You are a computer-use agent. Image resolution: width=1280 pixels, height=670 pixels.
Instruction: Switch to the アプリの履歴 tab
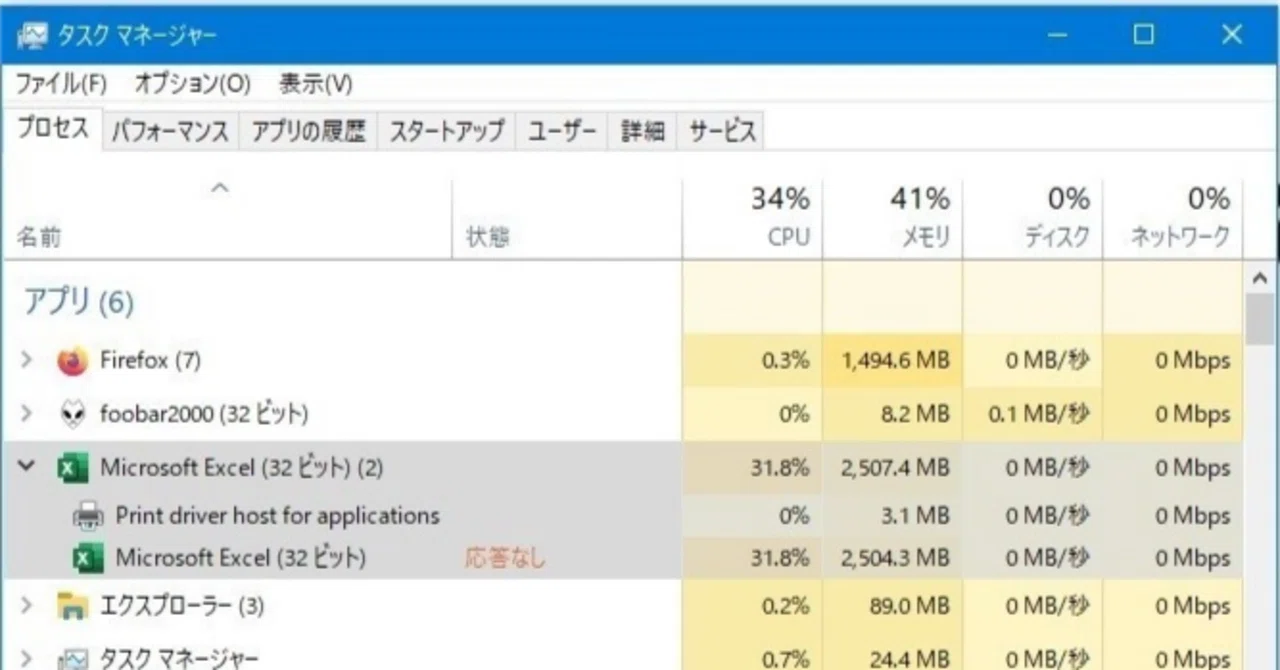point(308,131)
